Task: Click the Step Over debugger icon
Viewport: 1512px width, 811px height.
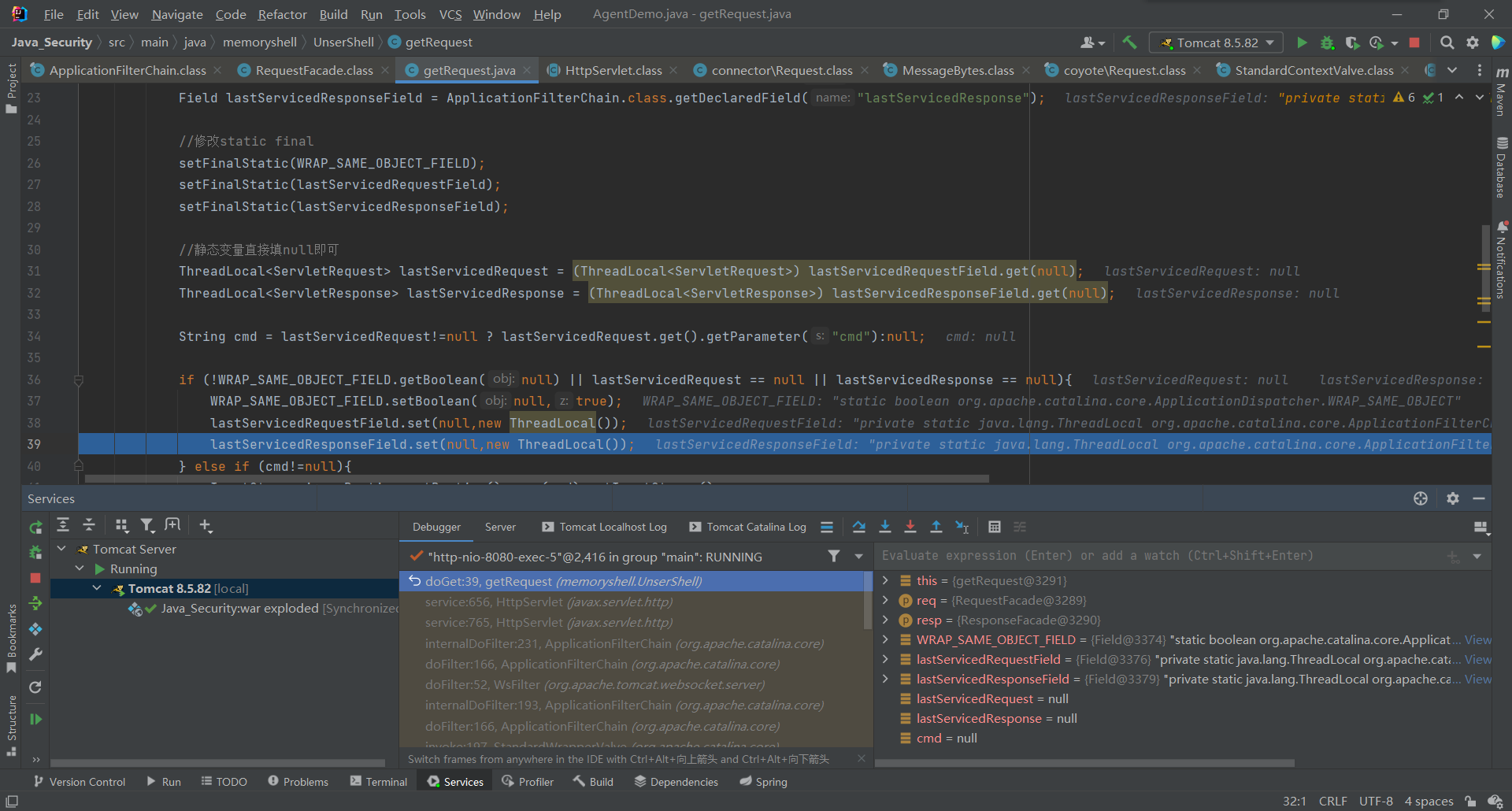Action: tap(859, 527)
